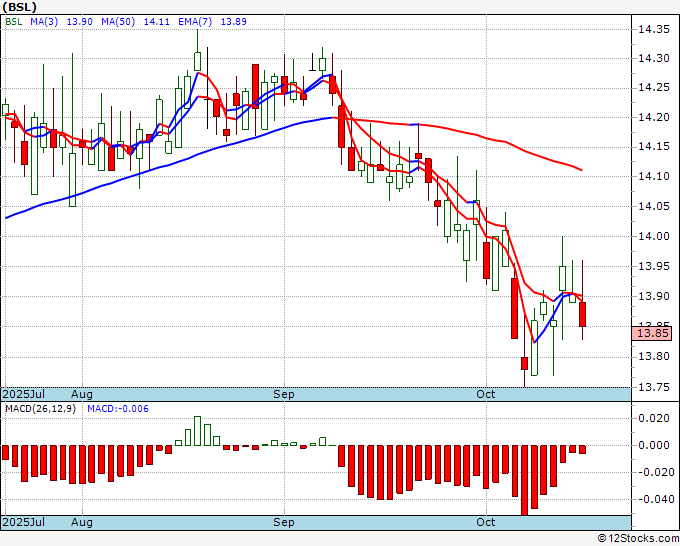Click Oct on the price chart time axis

(486, 394)
